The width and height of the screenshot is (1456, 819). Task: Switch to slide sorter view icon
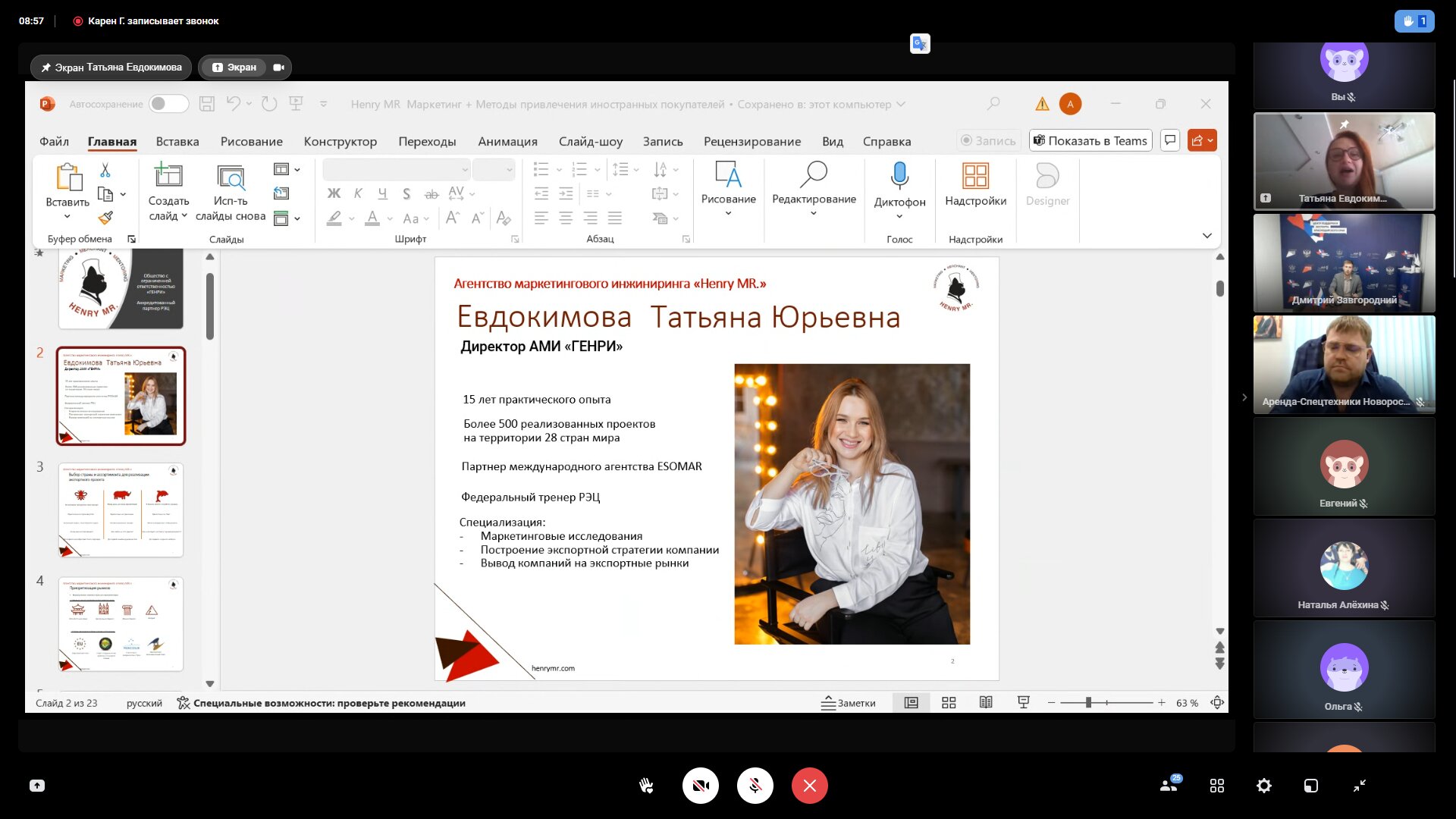(949, 703)
